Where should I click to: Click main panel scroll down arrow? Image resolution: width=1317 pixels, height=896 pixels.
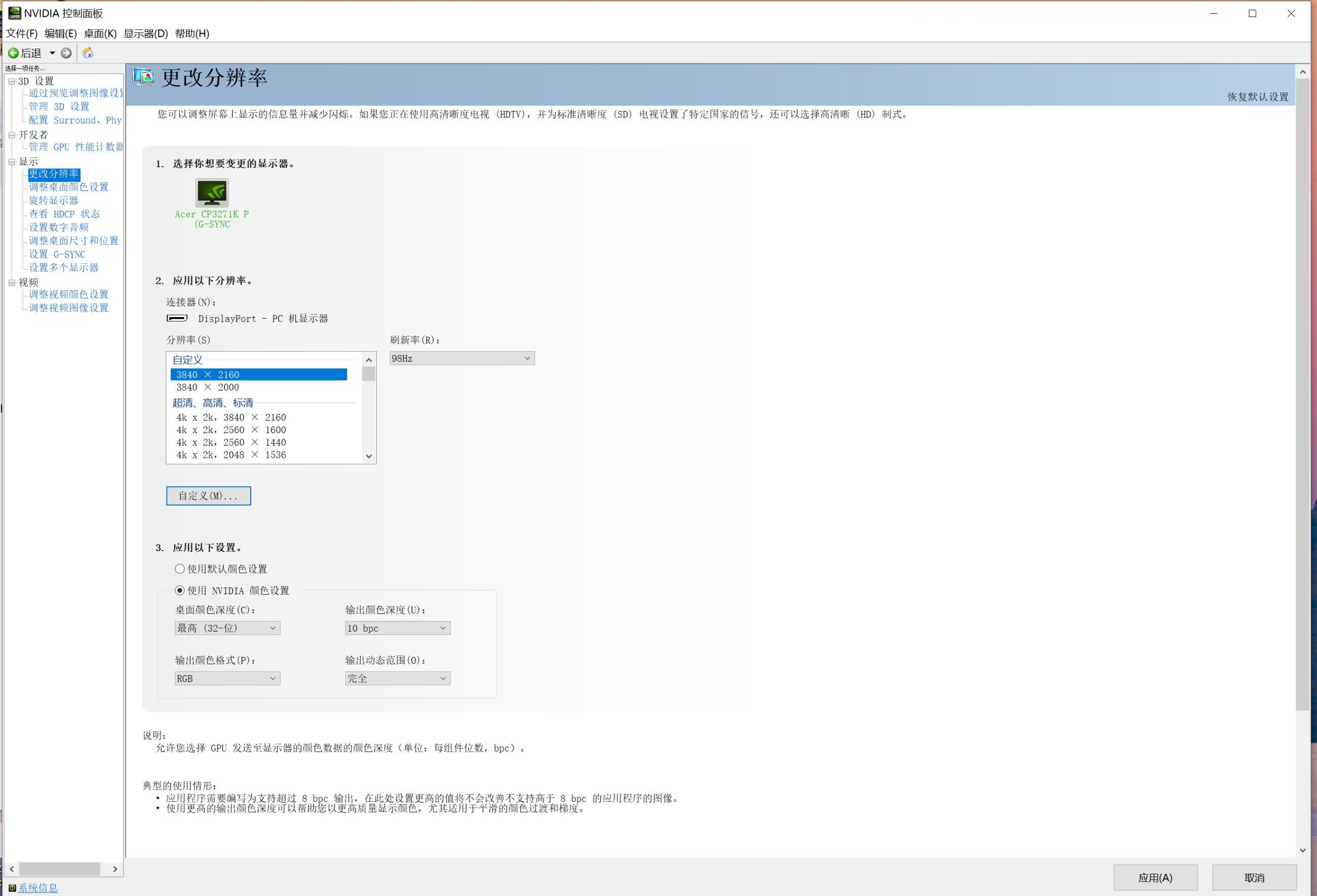click(x=1302, y=850)
